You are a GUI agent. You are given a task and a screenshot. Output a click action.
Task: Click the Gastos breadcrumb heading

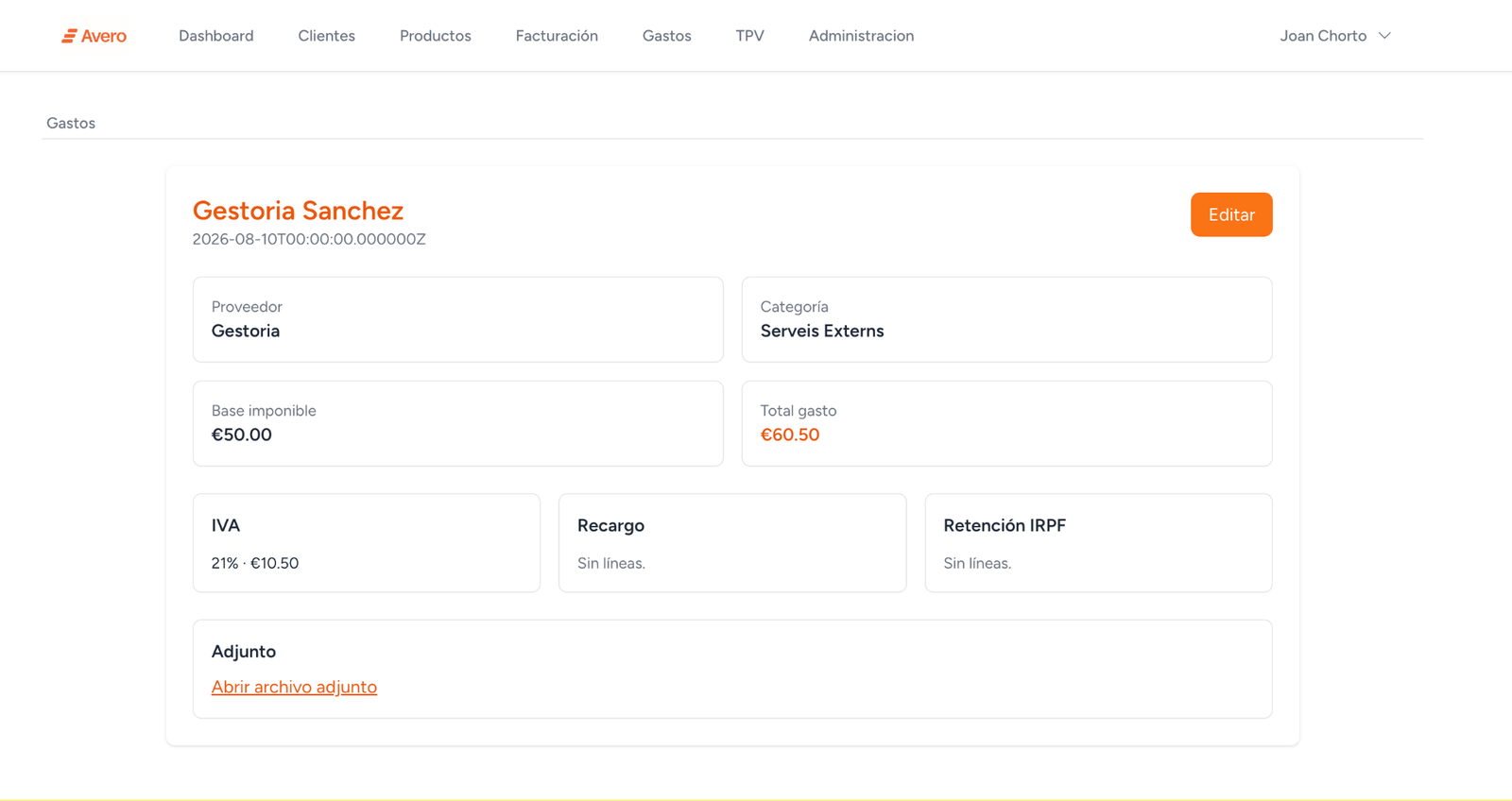[x=71, y=123]
